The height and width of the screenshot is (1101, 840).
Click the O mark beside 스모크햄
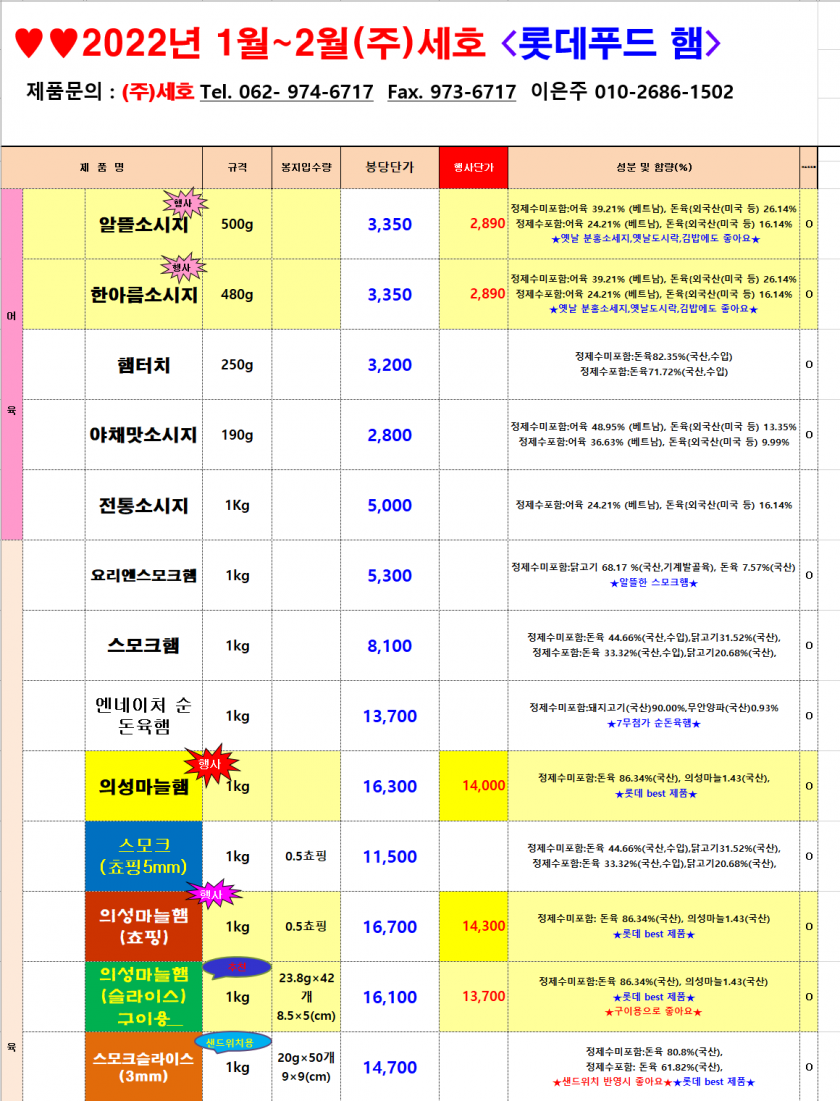click(807, 646)
